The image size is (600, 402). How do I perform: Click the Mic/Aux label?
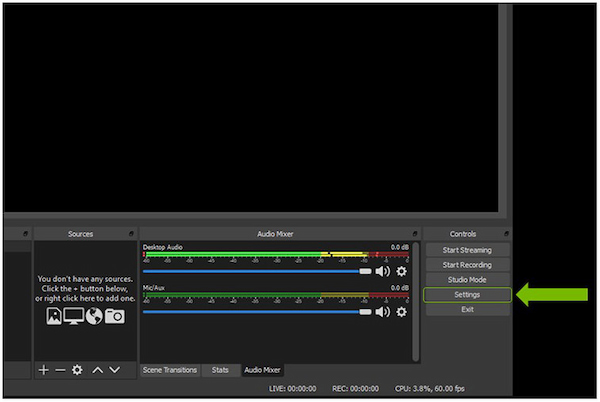[x=154, y=288]
